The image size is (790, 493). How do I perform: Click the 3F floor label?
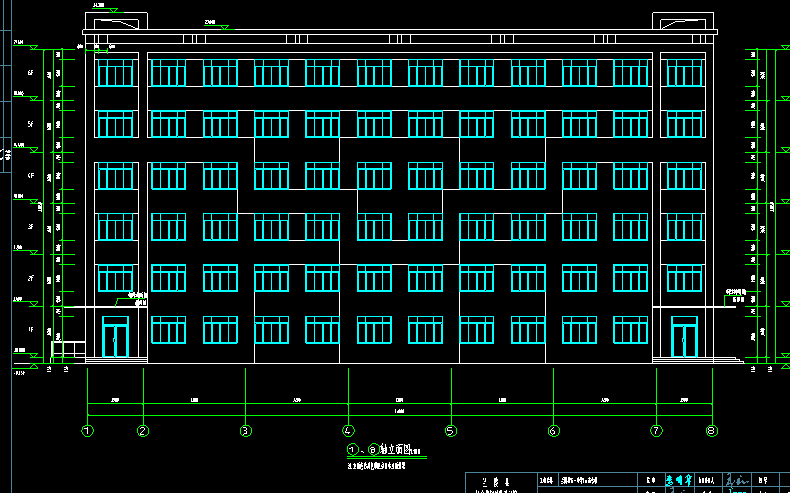pyautogui.click(x=31, y=227)
